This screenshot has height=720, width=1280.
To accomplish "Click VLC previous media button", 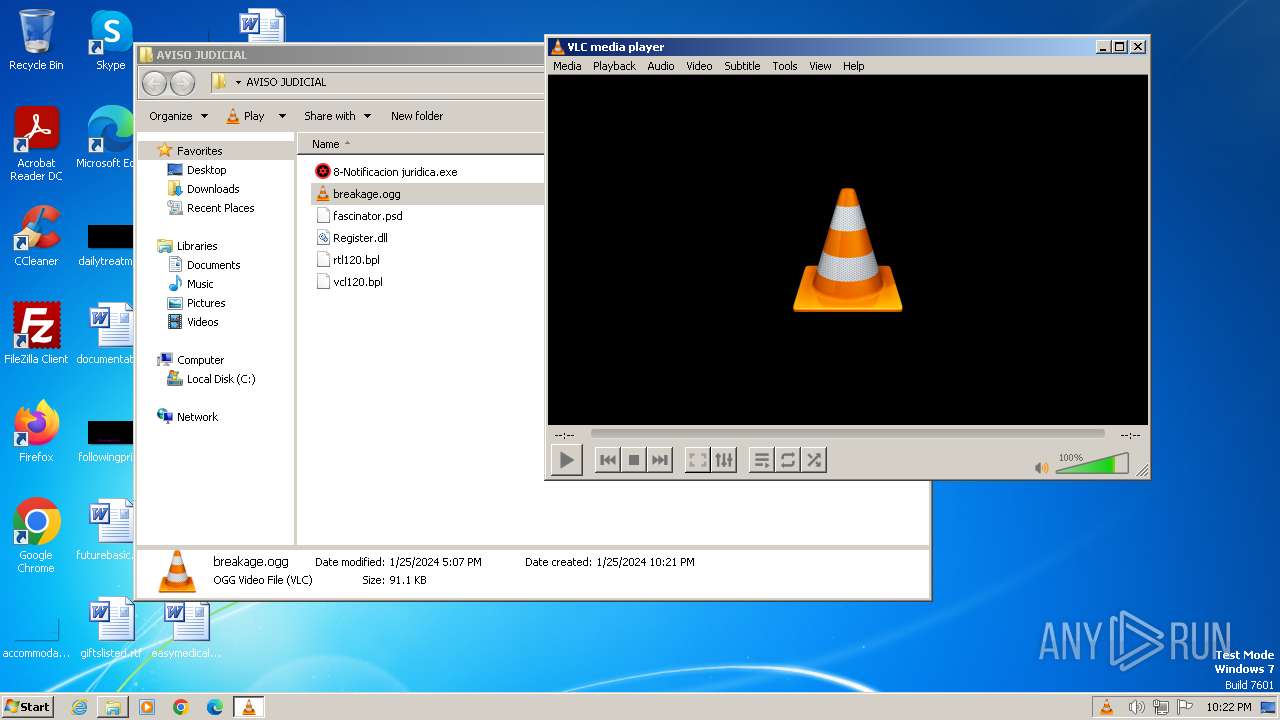I will click(607, 460).
